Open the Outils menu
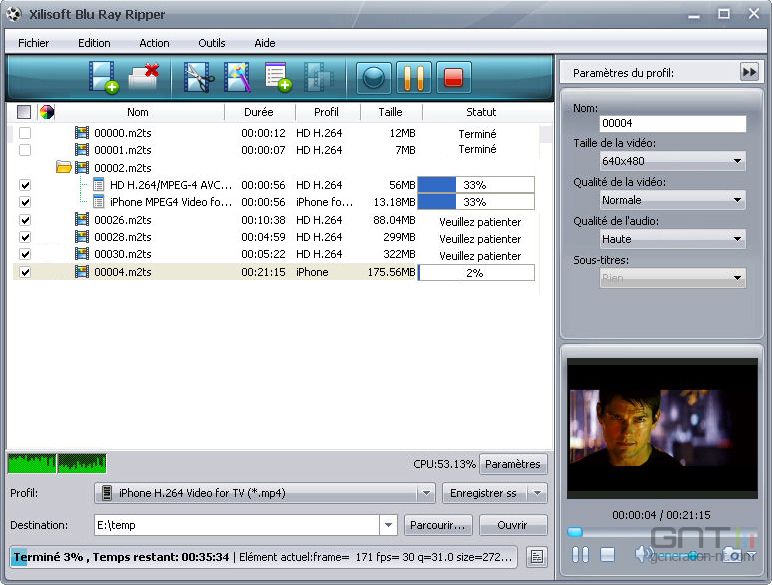This screenshot has height=585, width=772. 212,43
